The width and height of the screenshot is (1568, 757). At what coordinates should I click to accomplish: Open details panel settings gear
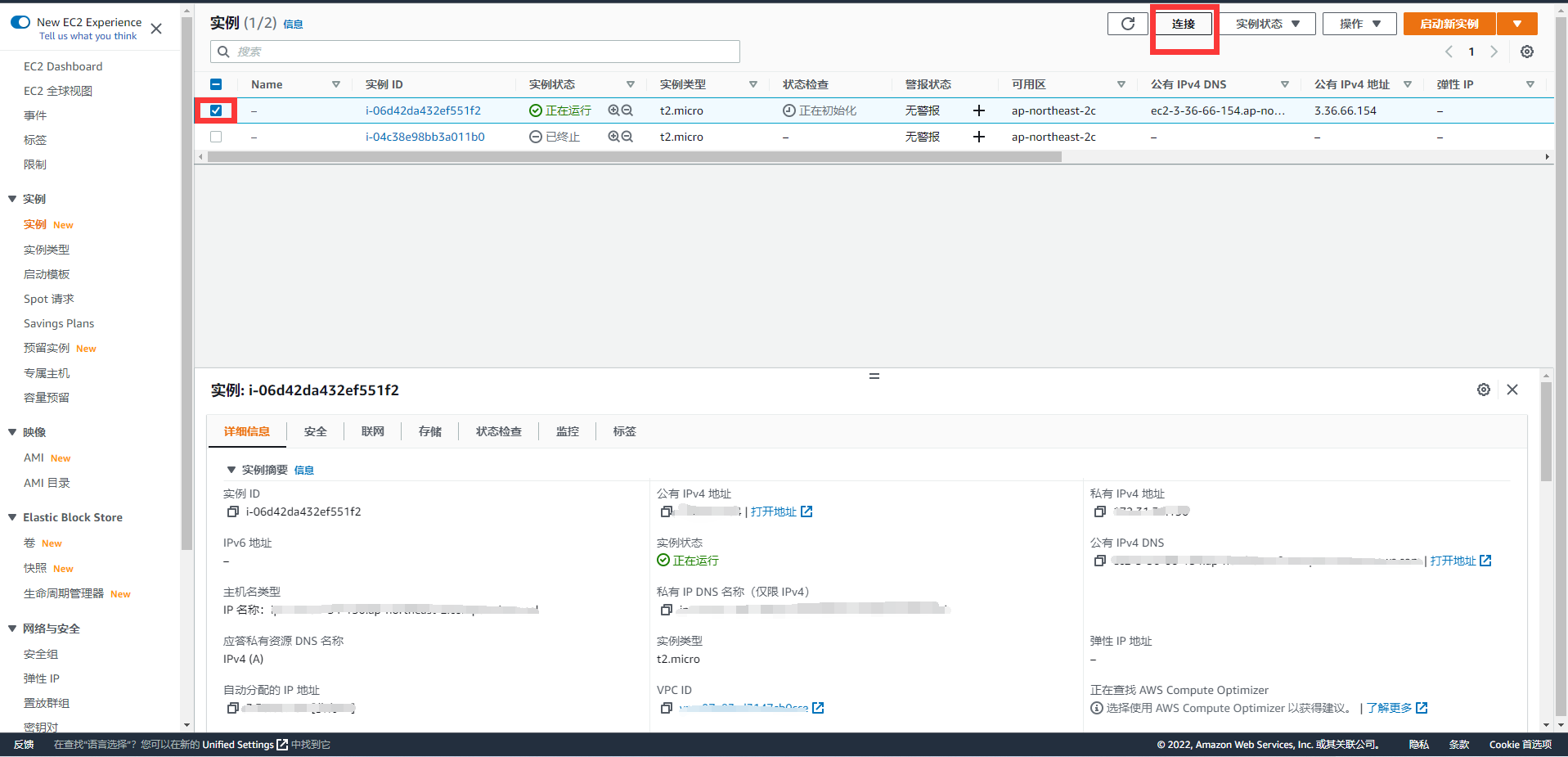[1483, 390]
